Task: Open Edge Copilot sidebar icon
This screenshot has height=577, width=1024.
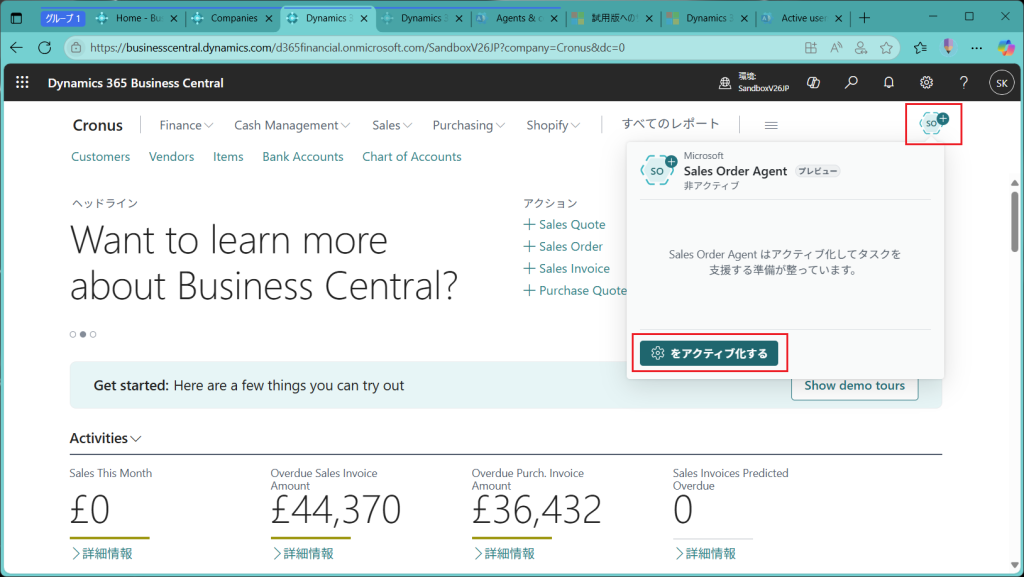Action: 1006,48
